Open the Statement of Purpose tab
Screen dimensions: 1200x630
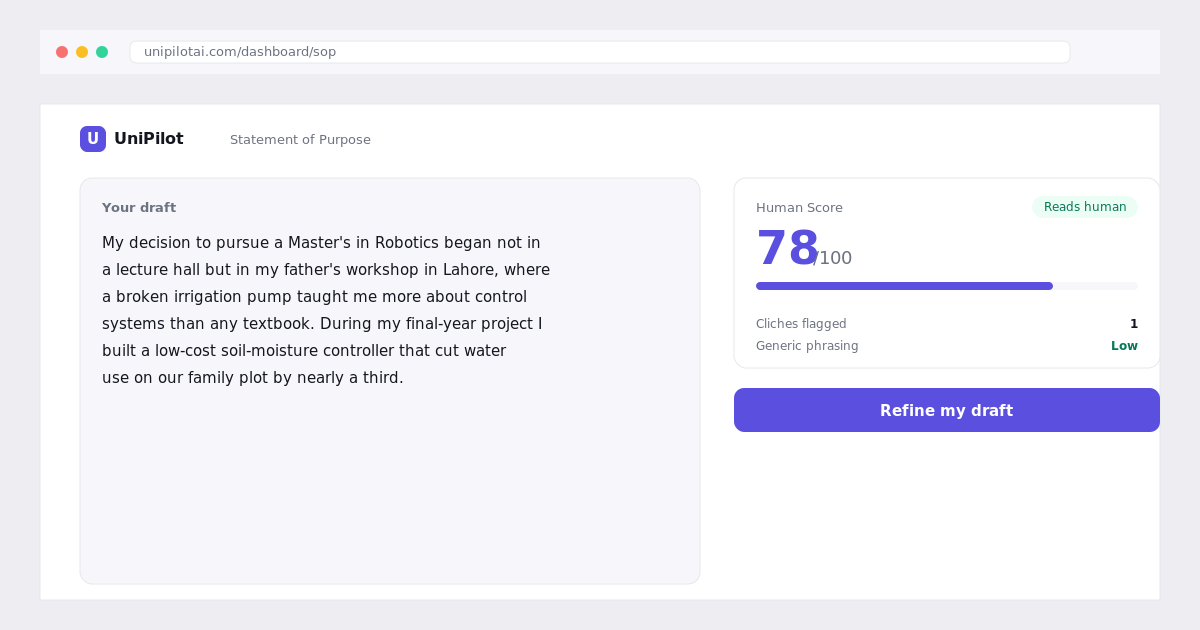(x=300, y=140)
